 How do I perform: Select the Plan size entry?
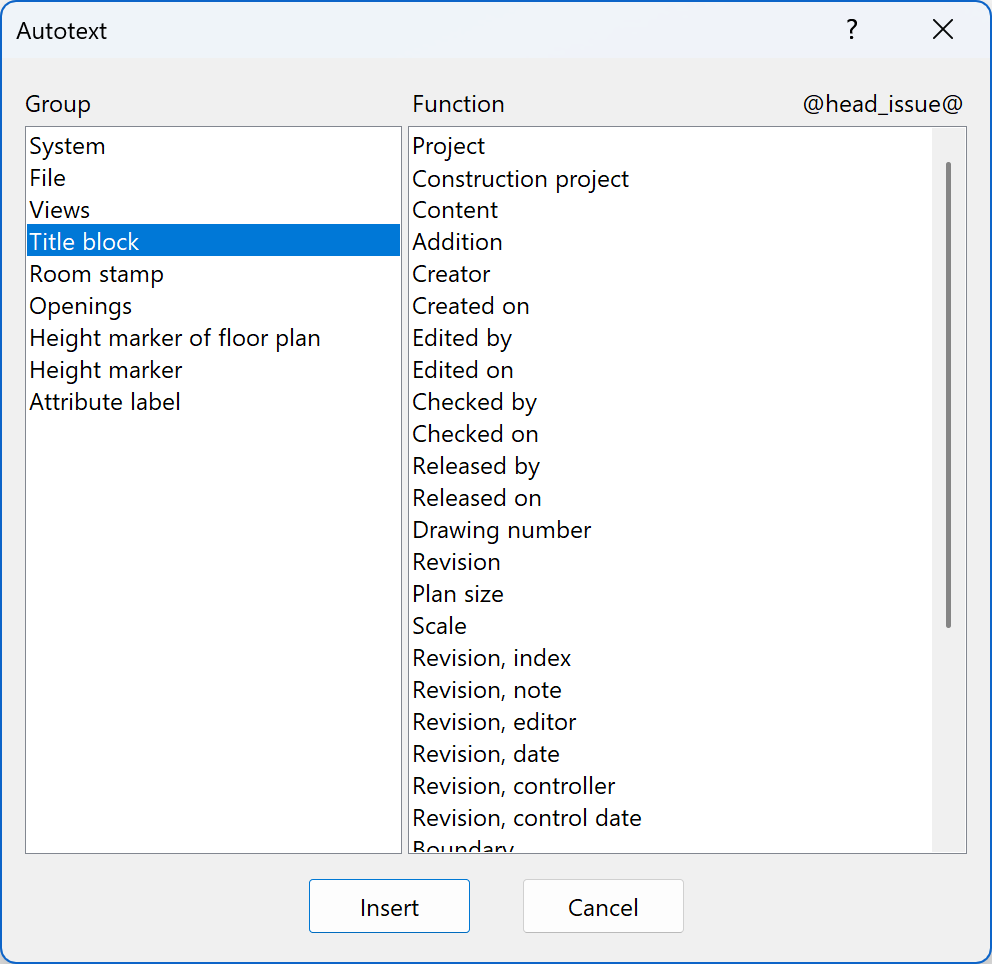tap(458, 593)
